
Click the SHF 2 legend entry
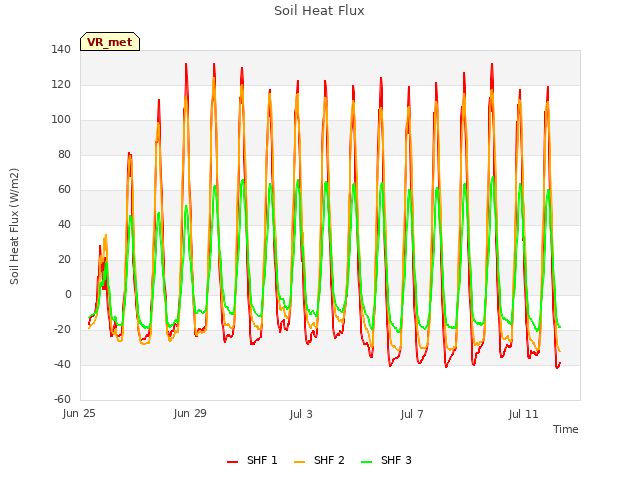319,460
